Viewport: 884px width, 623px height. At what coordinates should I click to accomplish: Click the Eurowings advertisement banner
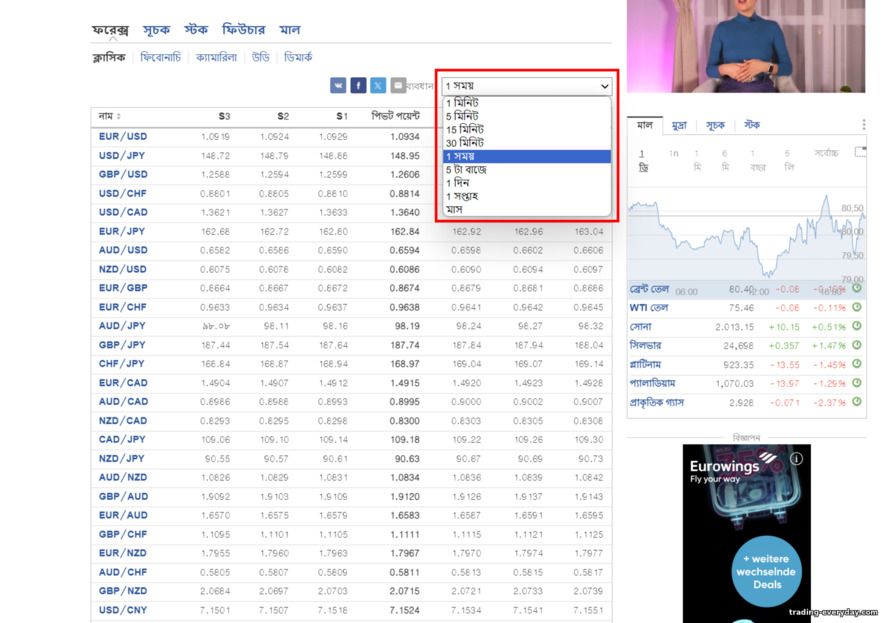tap(746, 533)
